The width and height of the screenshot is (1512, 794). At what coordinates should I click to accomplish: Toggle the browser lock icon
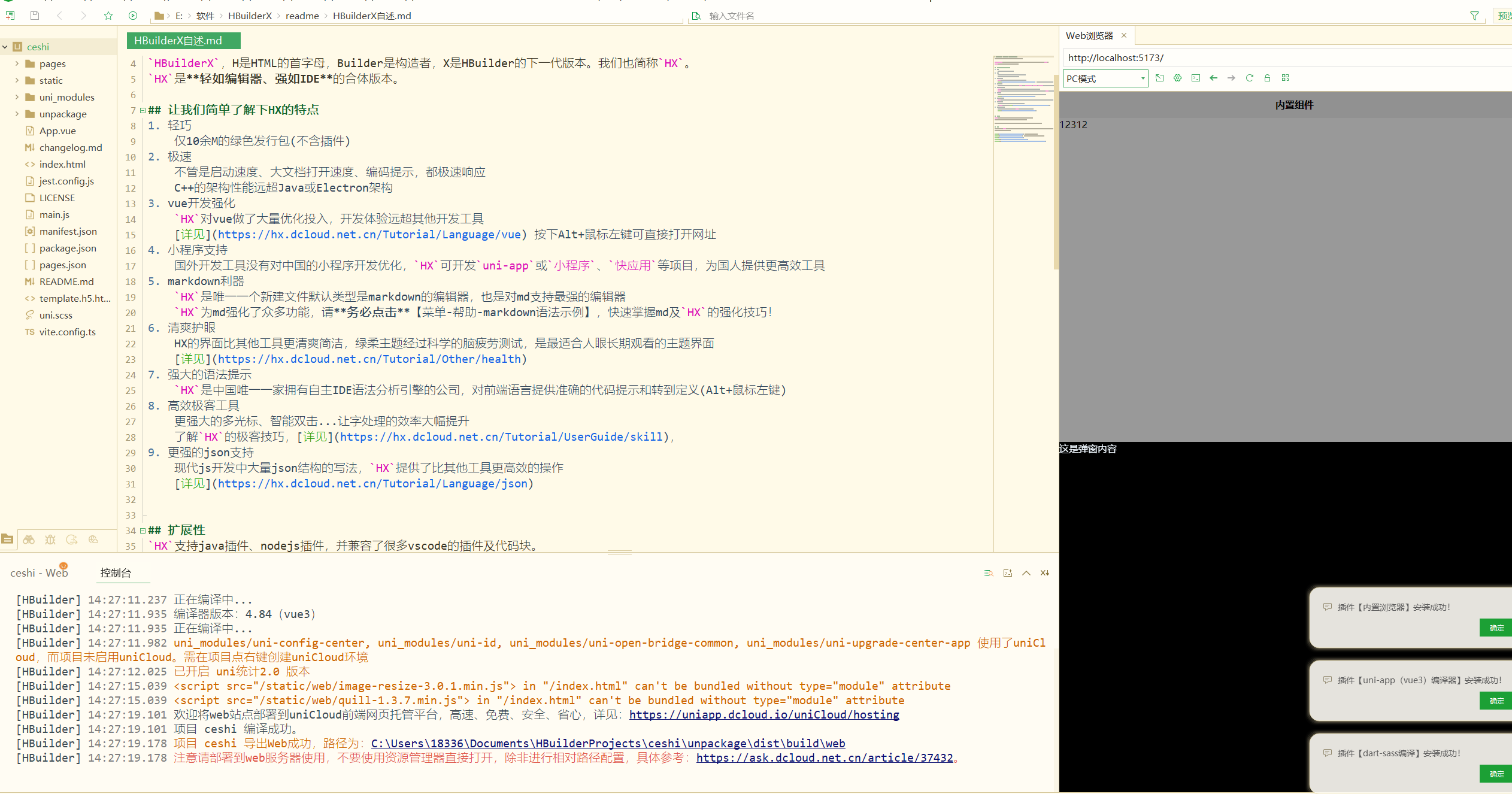click(x=1267, y=78)
